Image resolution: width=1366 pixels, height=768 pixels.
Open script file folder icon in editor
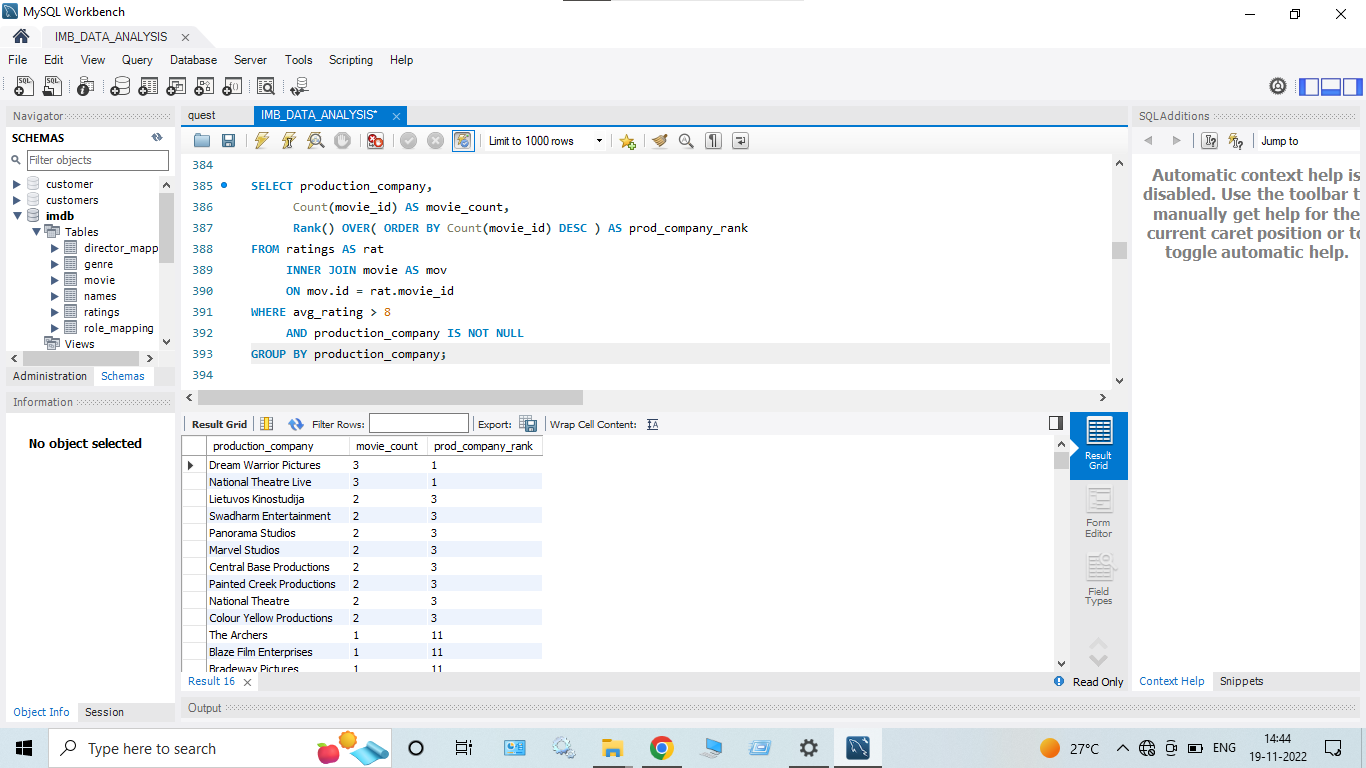[202, 141]
